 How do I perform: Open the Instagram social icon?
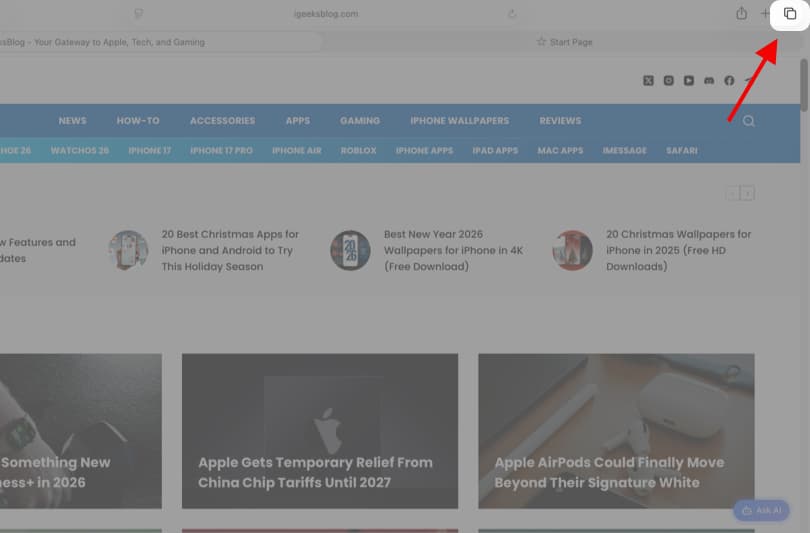[x=668, y=81]
